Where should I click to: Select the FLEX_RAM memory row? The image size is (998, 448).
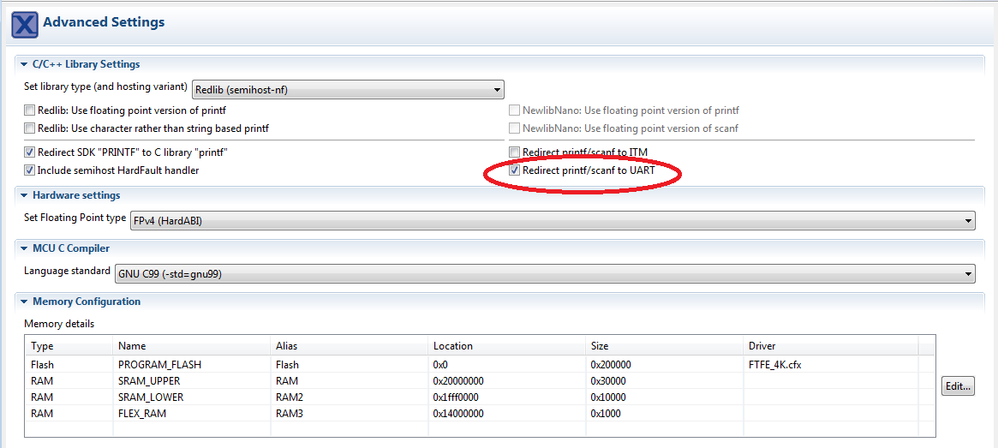480,413
